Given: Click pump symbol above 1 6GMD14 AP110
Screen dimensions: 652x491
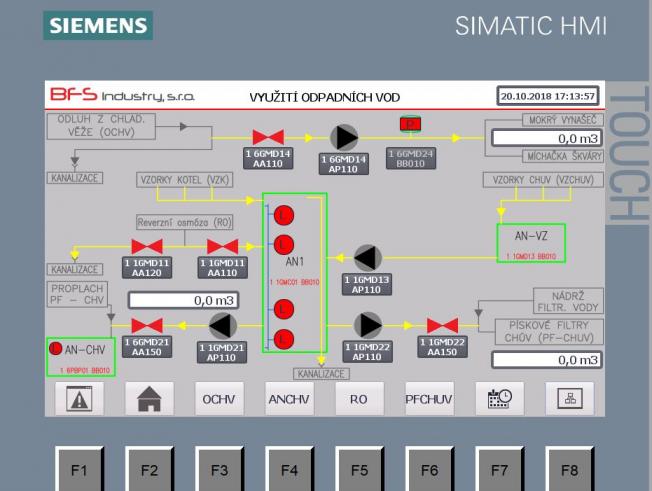Looking at the screenshot, I should coord(344,138).
